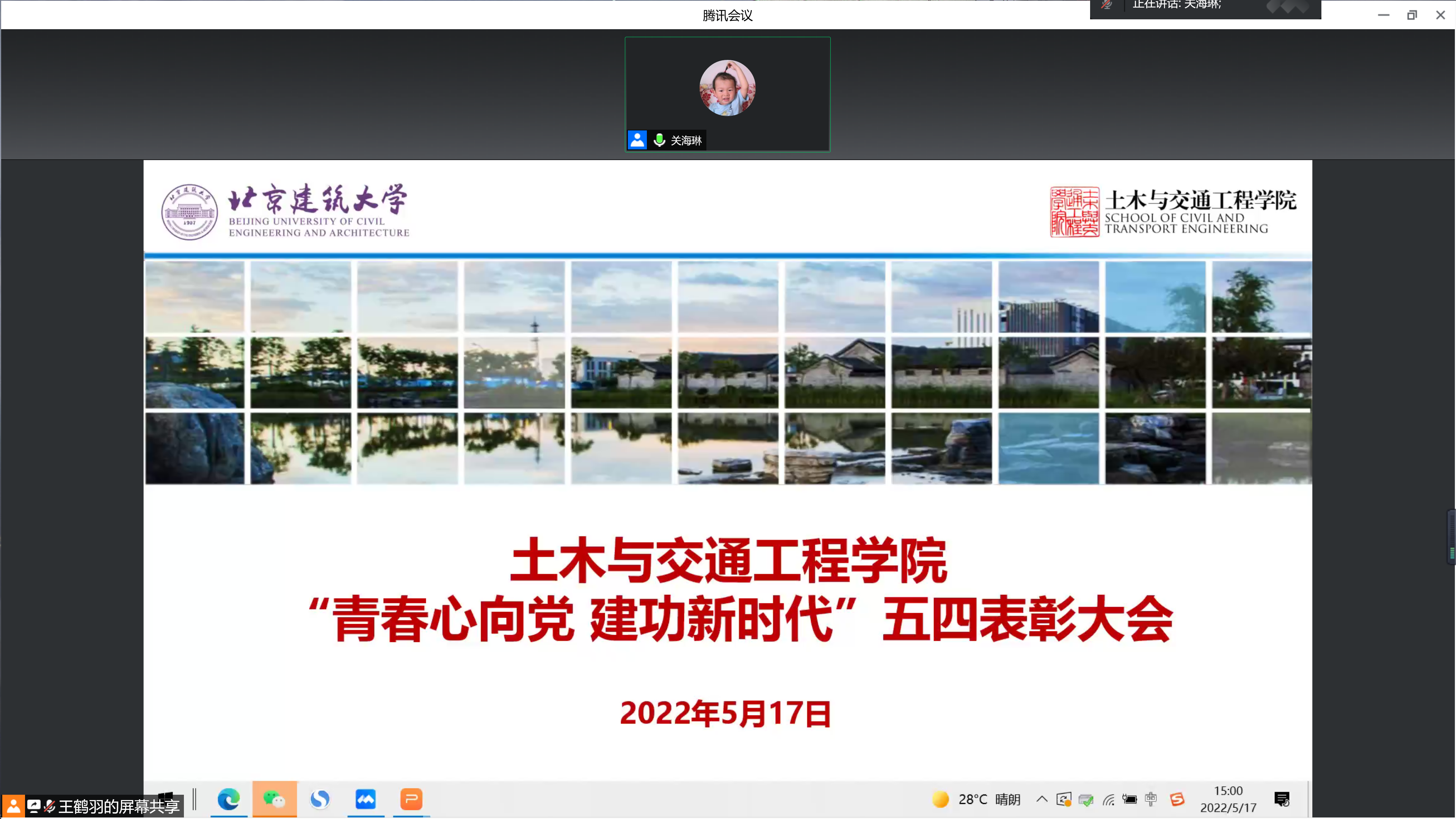The width and height of the screenshot is (1456, 819).
Task: Toggle the Chinese input mode indicator
Action: click(x=1151, y=799)
